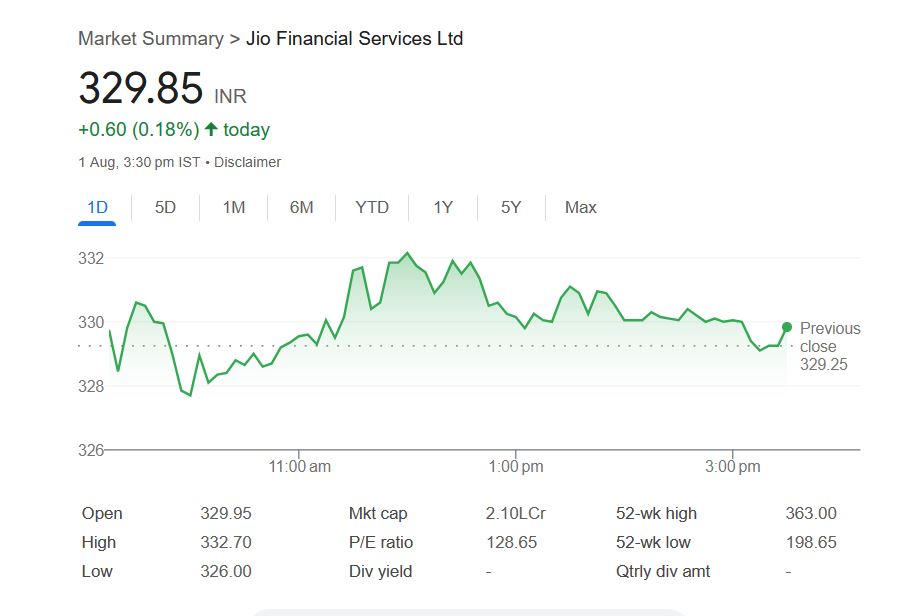Click the Previous close label
918x616 pixels.
click(829, 337)
